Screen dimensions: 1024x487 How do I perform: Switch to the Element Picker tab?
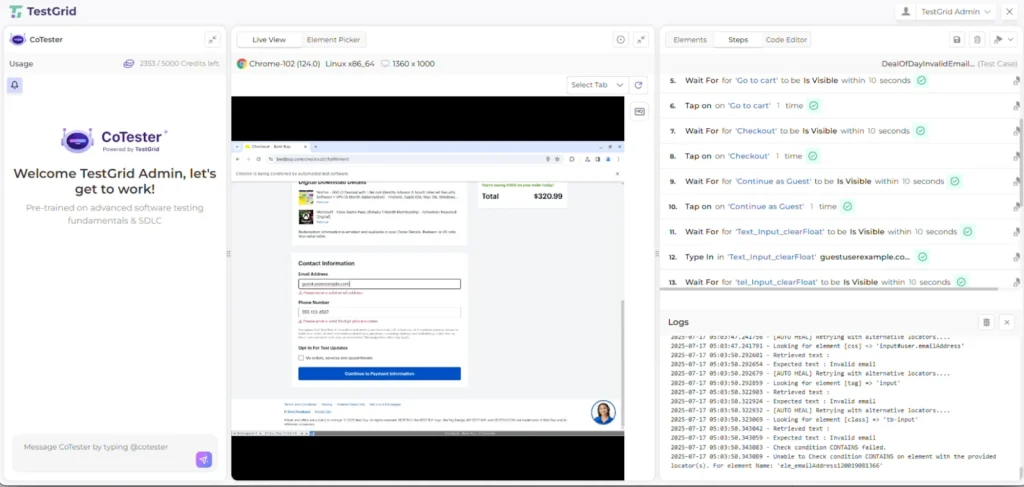334,40
